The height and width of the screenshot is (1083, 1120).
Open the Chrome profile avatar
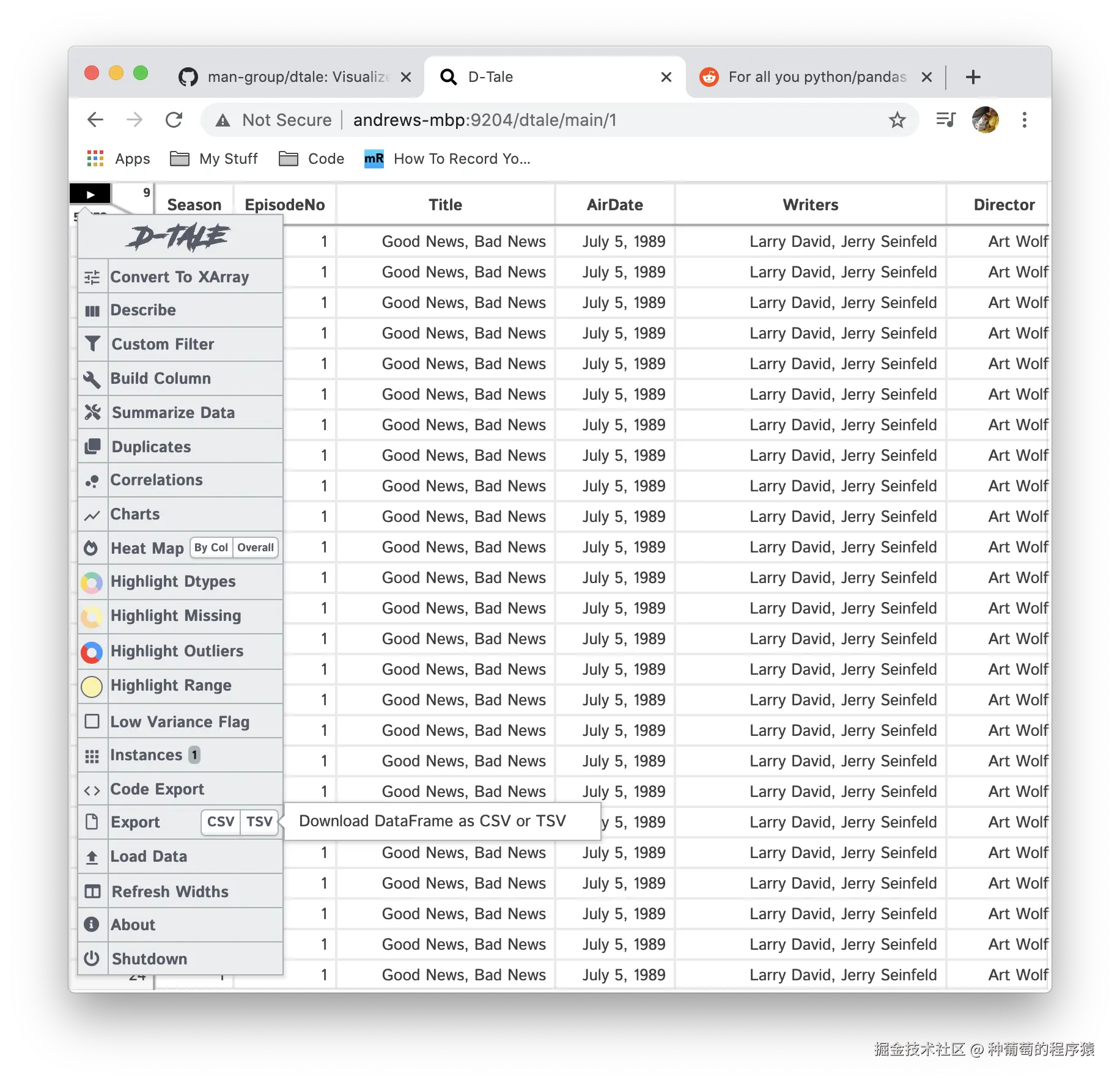(x=985, y=120)
